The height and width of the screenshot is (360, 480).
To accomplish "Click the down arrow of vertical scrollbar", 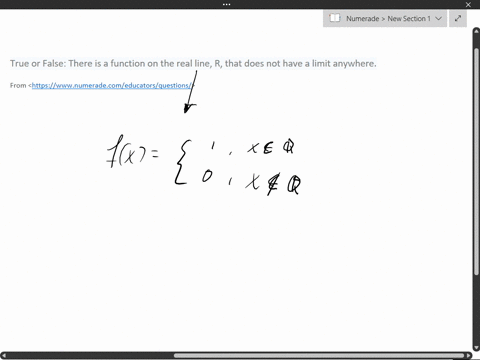I will pyautogui.click(x=476, y=347).
